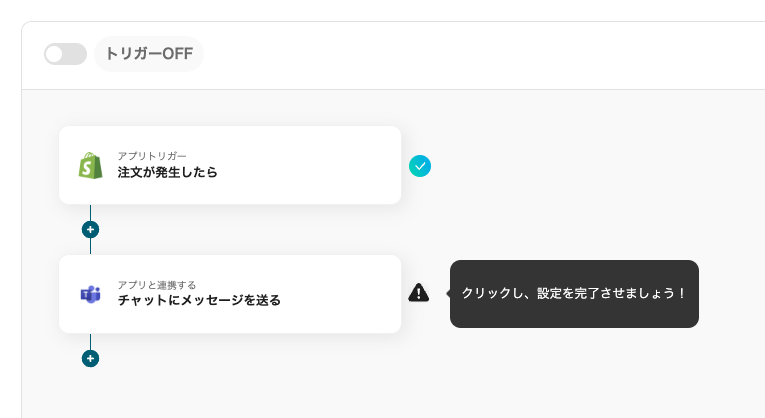
Task: Click the connector line under the Teams card
Action: [x=90, y=341]
